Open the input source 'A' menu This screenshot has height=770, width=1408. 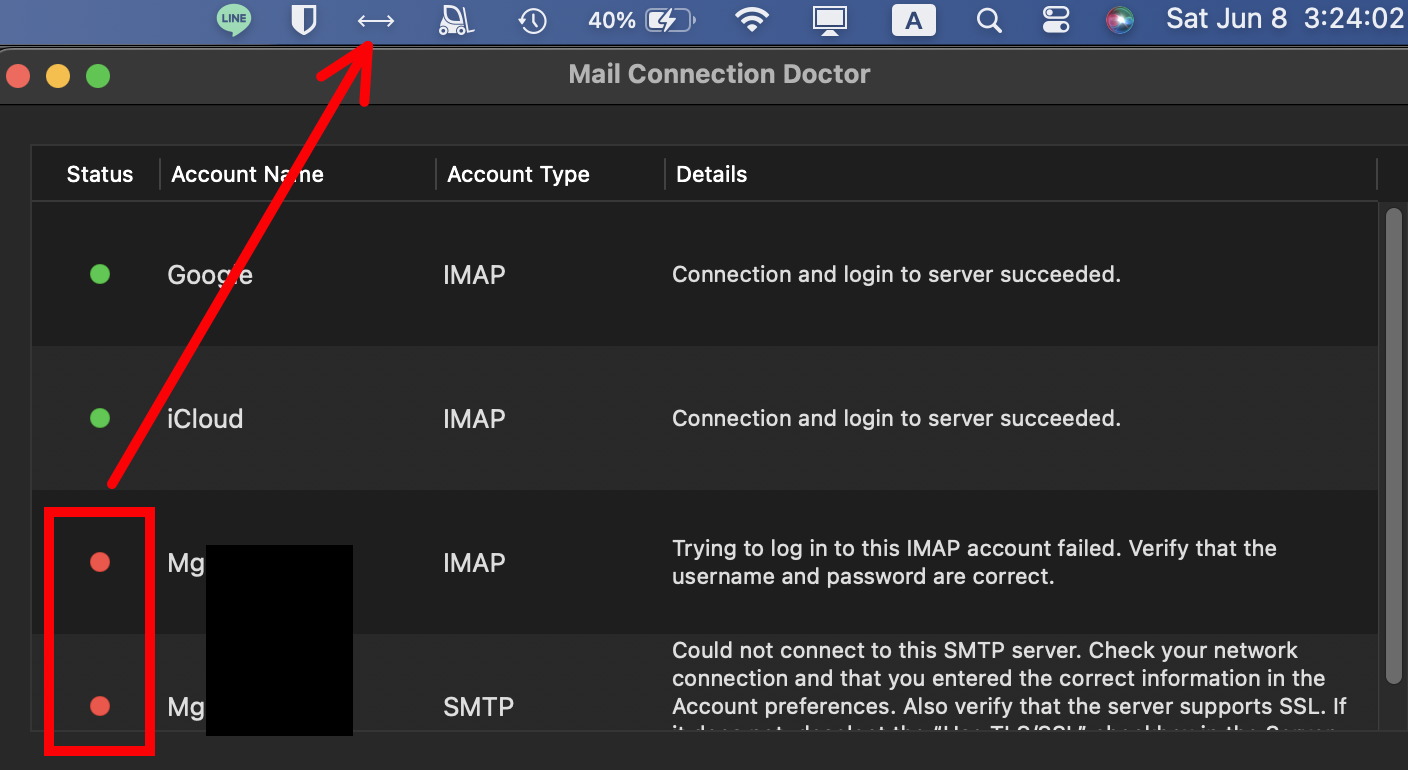coord(913,20)
